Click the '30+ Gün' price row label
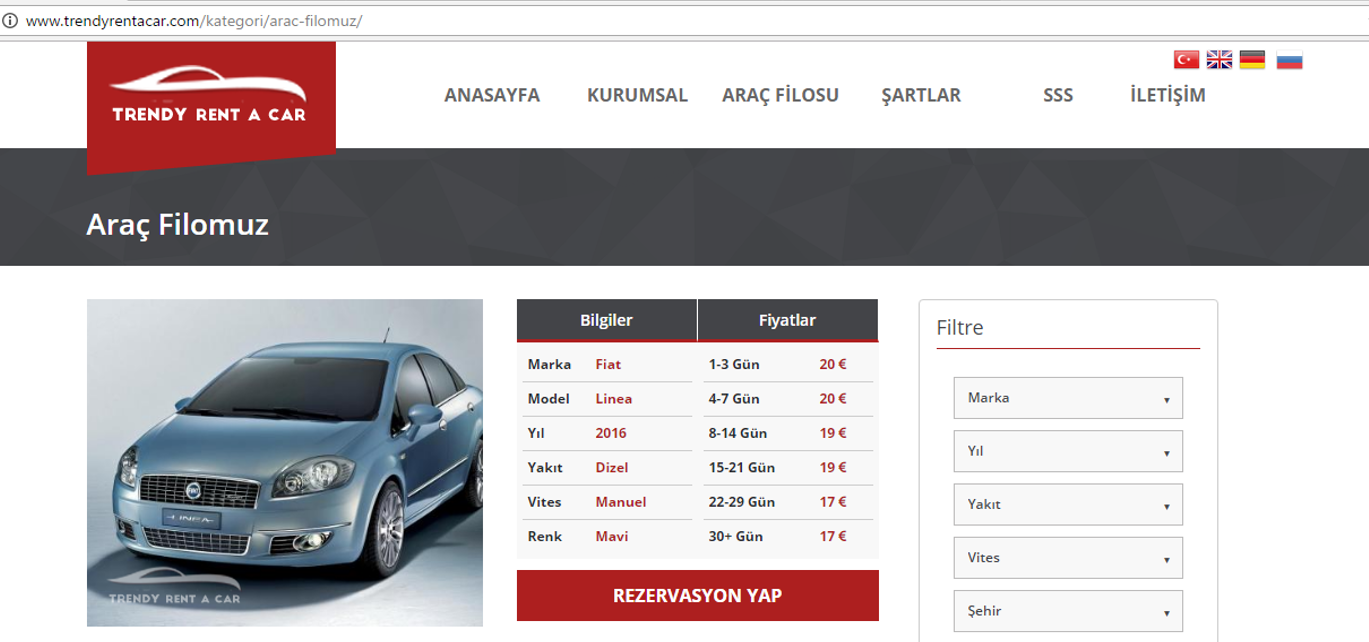The height and width of the screenshot is (642, 1369). (x=735, y=537)
